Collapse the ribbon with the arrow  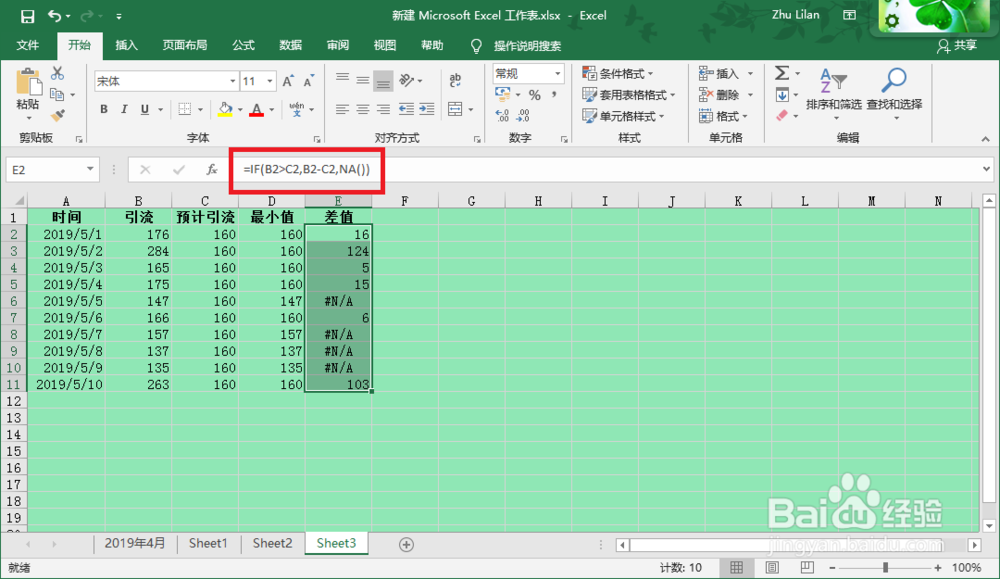(986, 139)
